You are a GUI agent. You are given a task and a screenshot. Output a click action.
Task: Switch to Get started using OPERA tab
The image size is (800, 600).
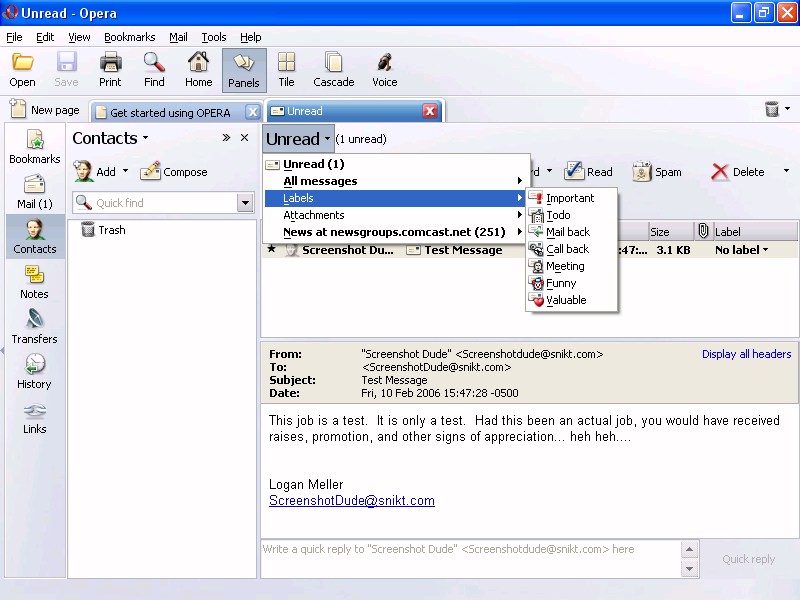[170, 112]
